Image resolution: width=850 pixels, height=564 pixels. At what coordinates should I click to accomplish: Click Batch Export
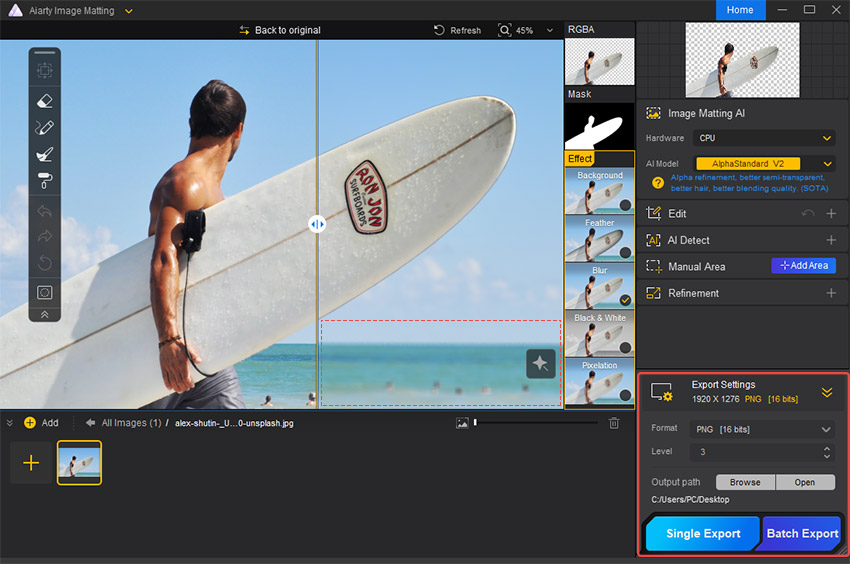pyautogui.click(x=802, y=534)
